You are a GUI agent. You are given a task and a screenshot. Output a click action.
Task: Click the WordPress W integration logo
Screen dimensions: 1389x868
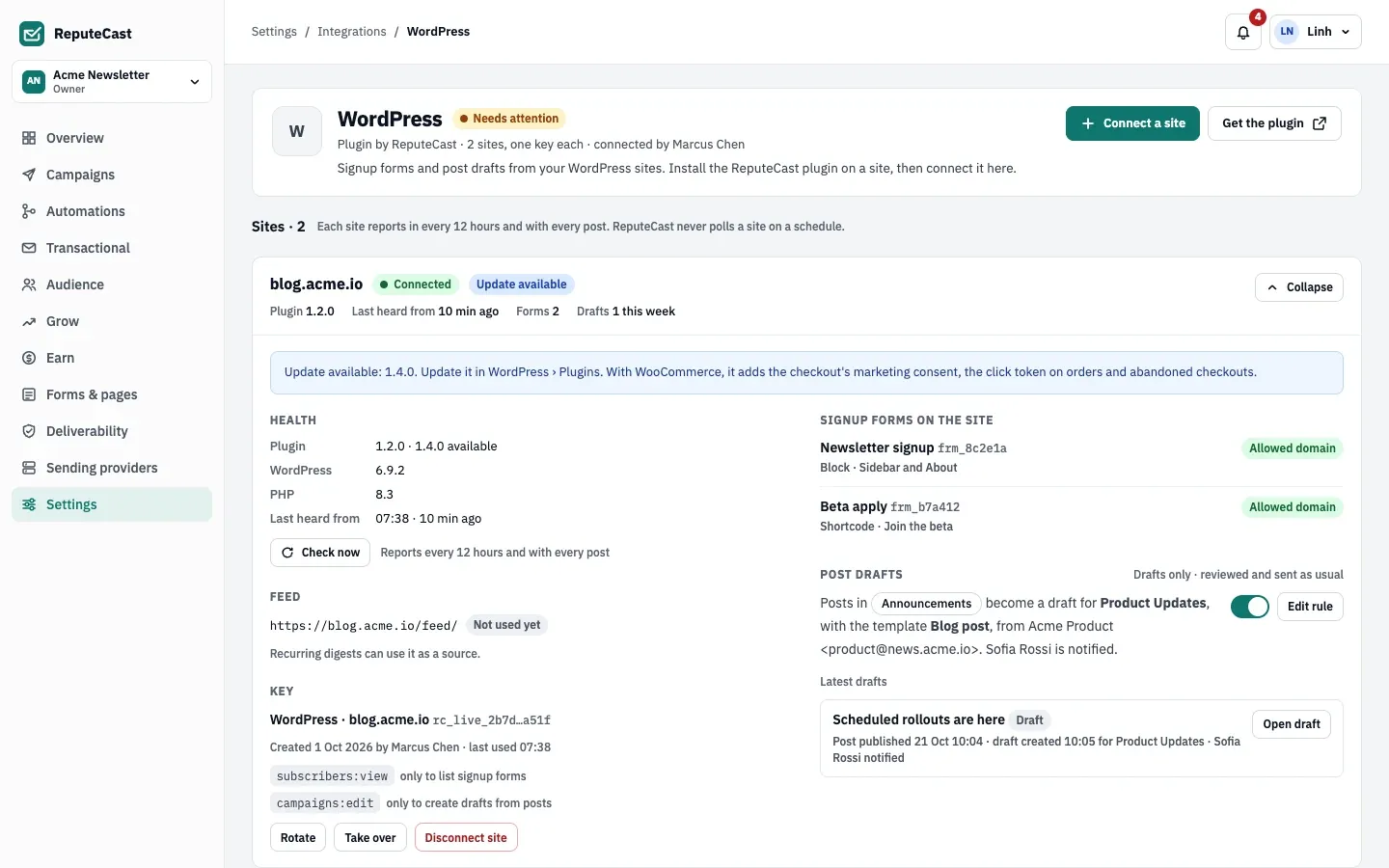pyautogui.click(x=297, y=131)
